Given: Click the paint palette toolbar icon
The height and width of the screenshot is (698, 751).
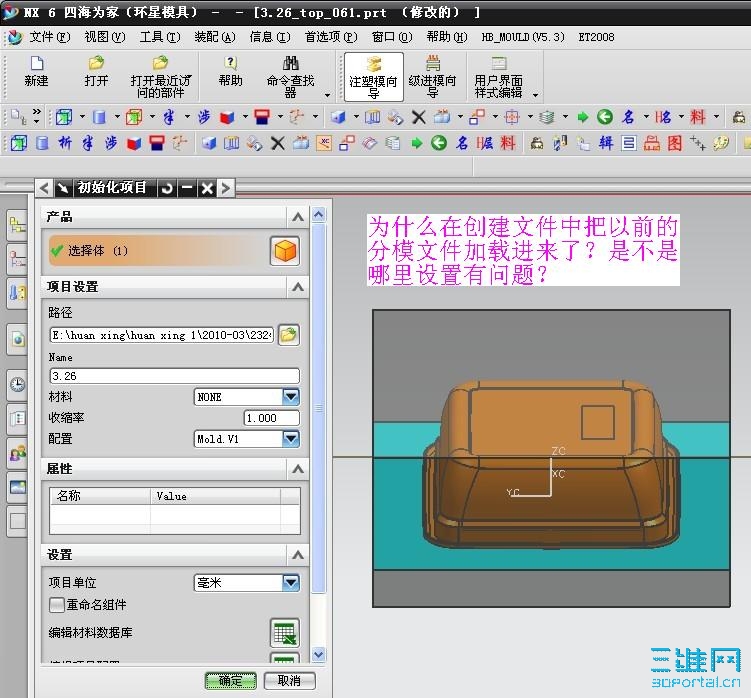Looking at the screenshot, I should click(x=721, y=143).
